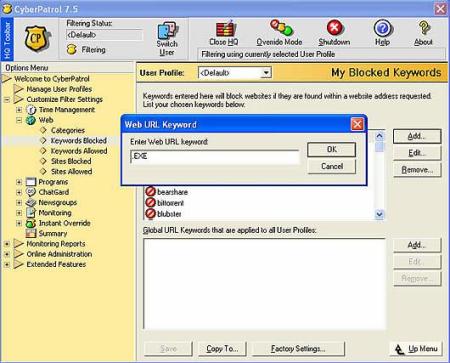Screen dimensions: 450x363
Task: Expand the Monitoring Reports node
Action: pyautogui.click(x=7, y=244)
